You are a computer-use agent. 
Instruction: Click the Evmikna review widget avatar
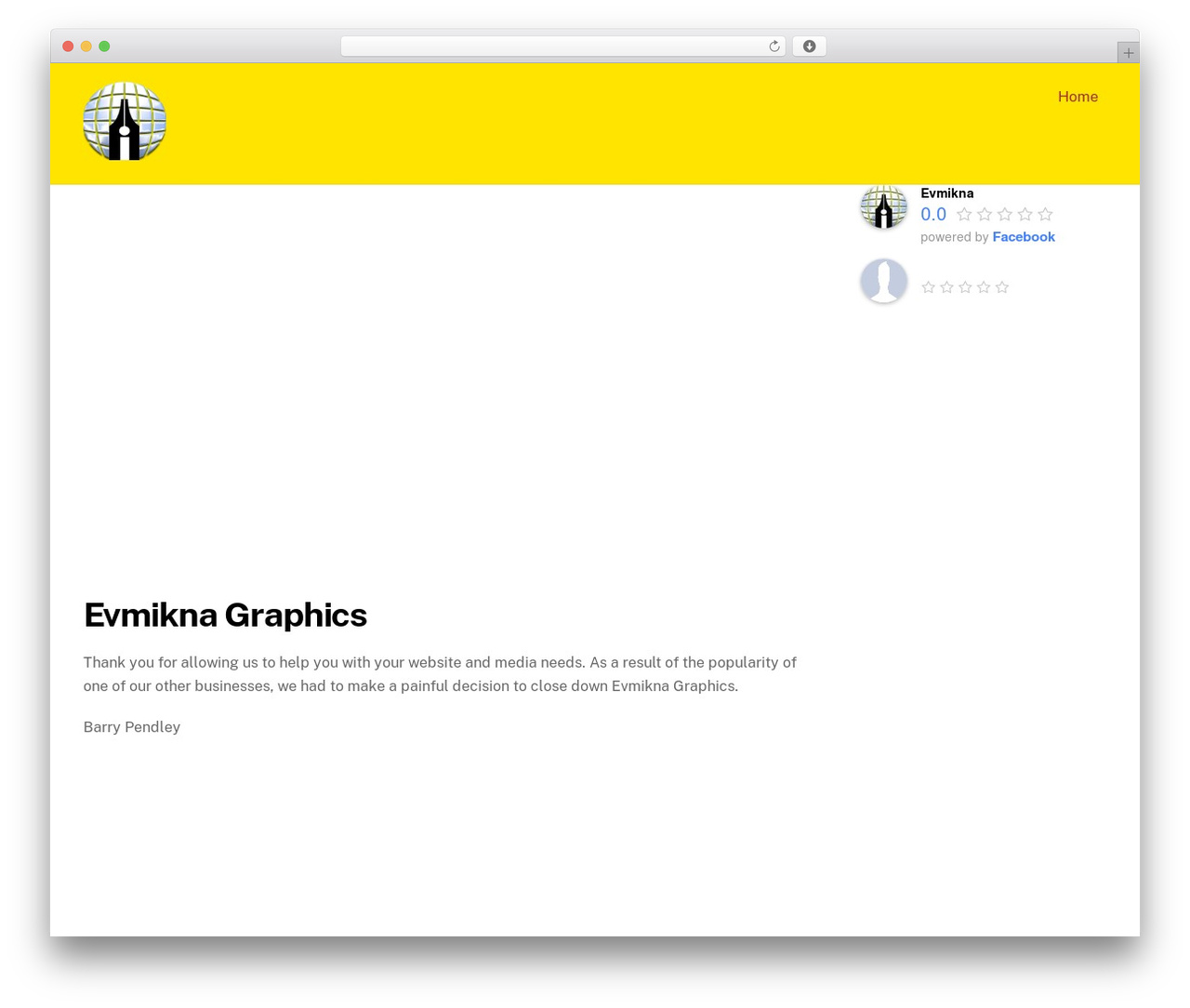[883, 206]
